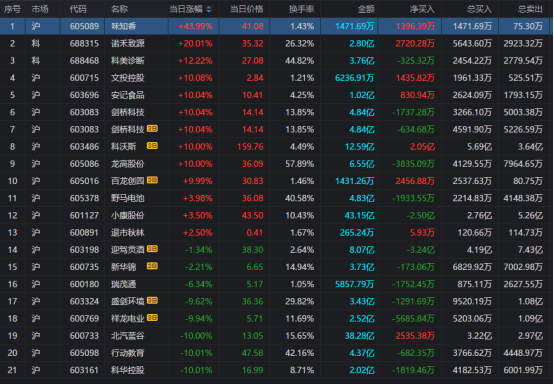Sort by the 代码 column header
554x384 pixels.
tap(78, 9)
